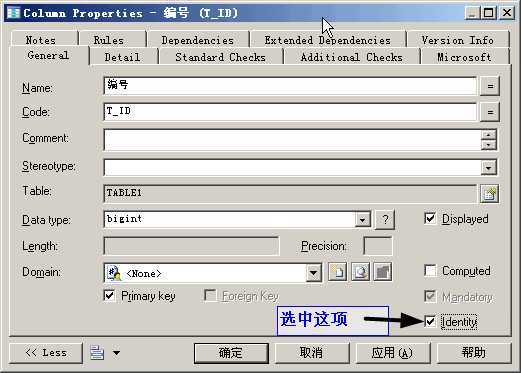Cancel with the 取消 button
Image resolution: width=521 pixels, height=373 pixels.
311,353
